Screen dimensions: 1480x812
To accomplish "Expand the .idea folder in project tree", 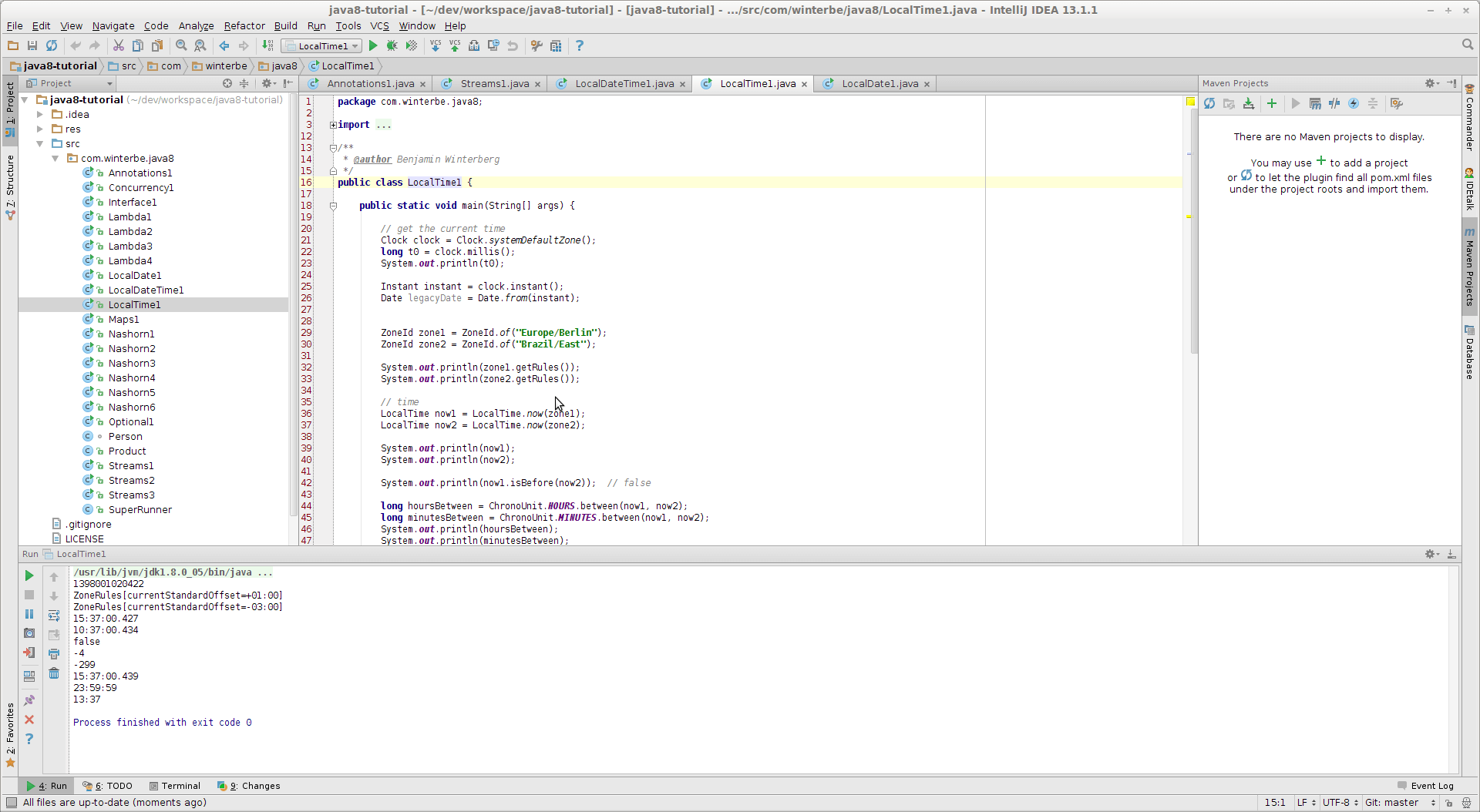I will (x=40, y=115).
